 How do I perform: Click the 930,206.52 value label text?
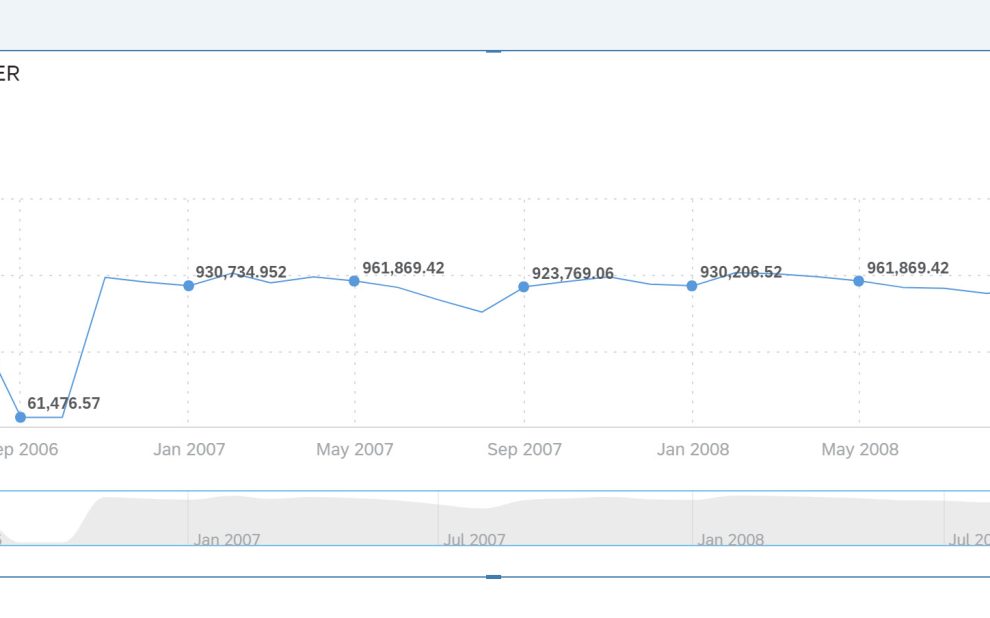coord(741,272)
